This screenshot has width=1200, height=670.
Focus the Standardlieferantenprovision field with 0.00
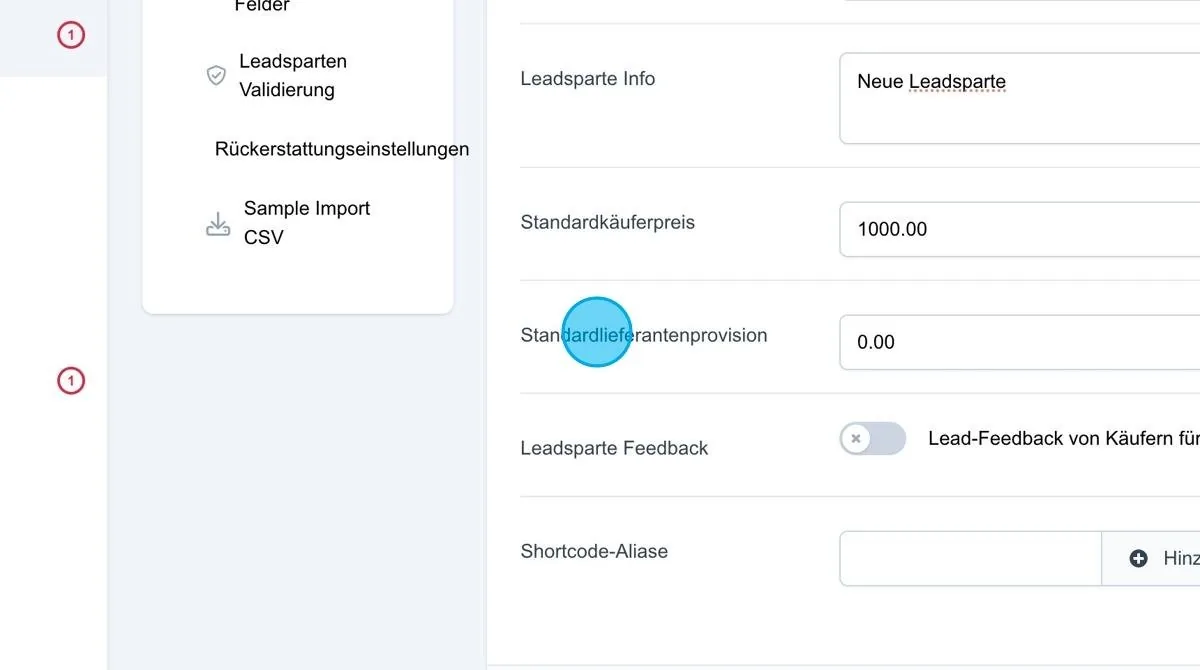click(x=1019, y=342)
